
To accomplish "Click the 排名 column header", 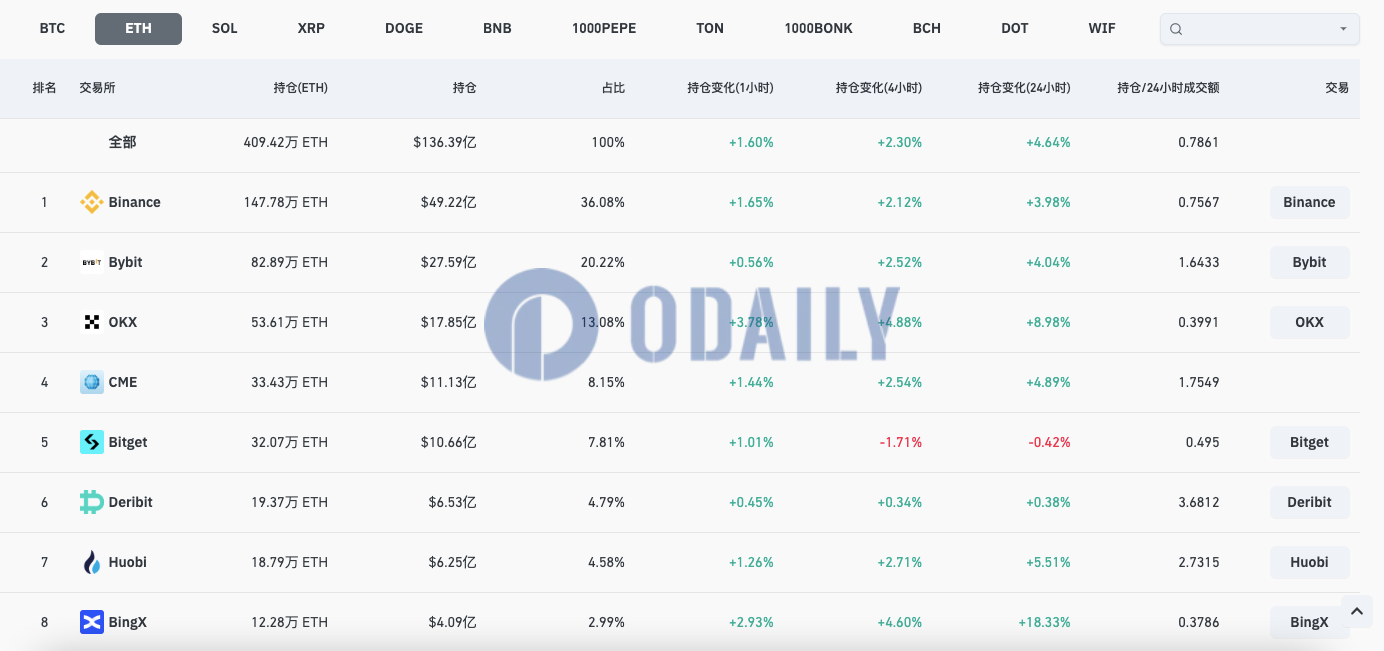I will (44, 88).
